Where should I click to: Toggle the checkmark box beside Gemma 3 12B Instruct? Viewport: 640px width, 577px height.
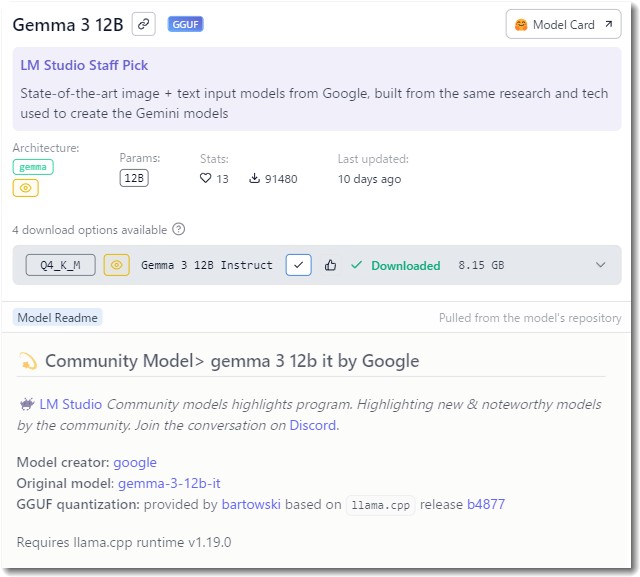[298, 265]
